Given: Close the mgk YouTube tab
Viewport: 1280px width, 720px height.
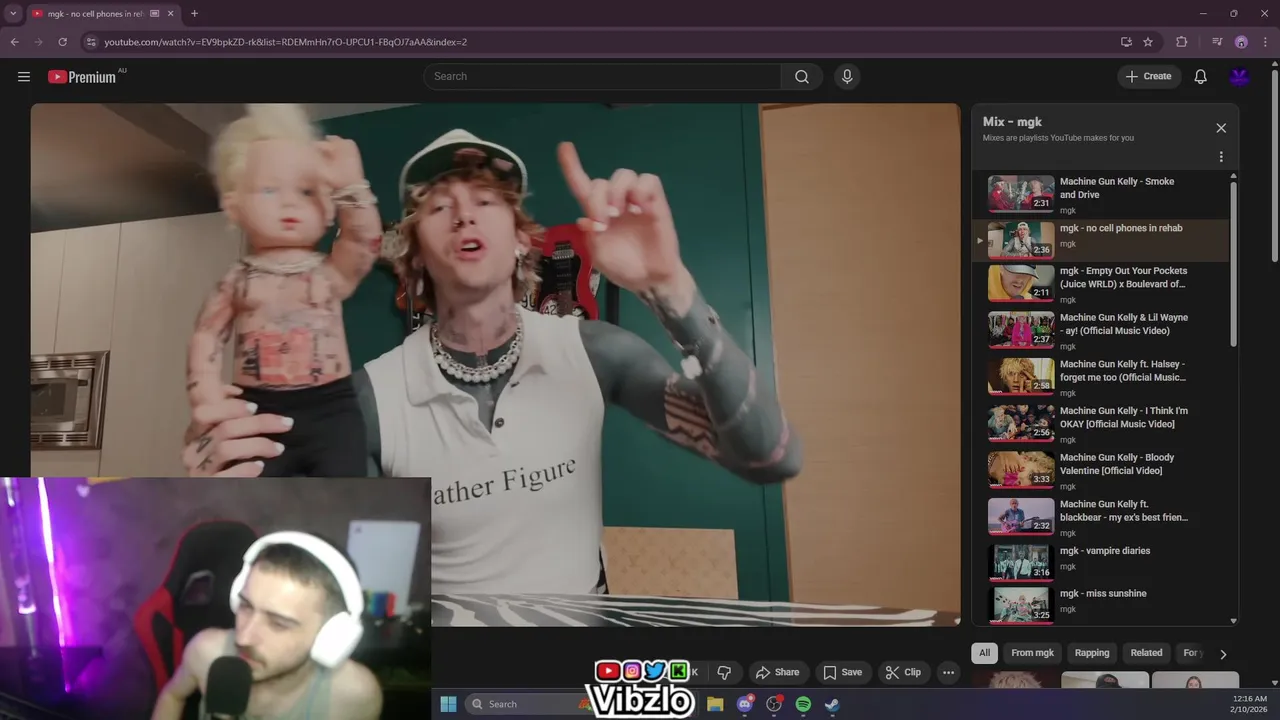Looking at the screenshot, I should coord(171,14).
